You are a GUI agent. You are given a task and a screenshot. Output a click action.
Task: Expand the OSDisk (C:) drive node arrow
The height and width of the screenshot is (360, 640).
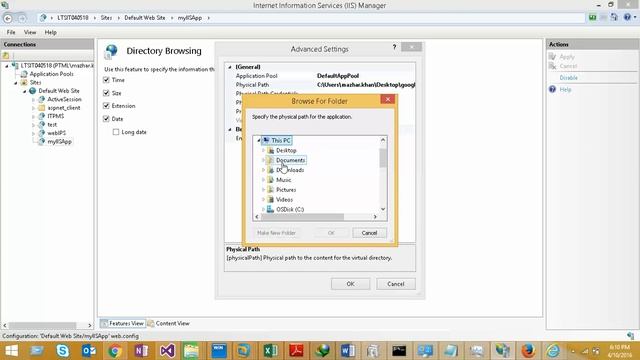point(264,209)
